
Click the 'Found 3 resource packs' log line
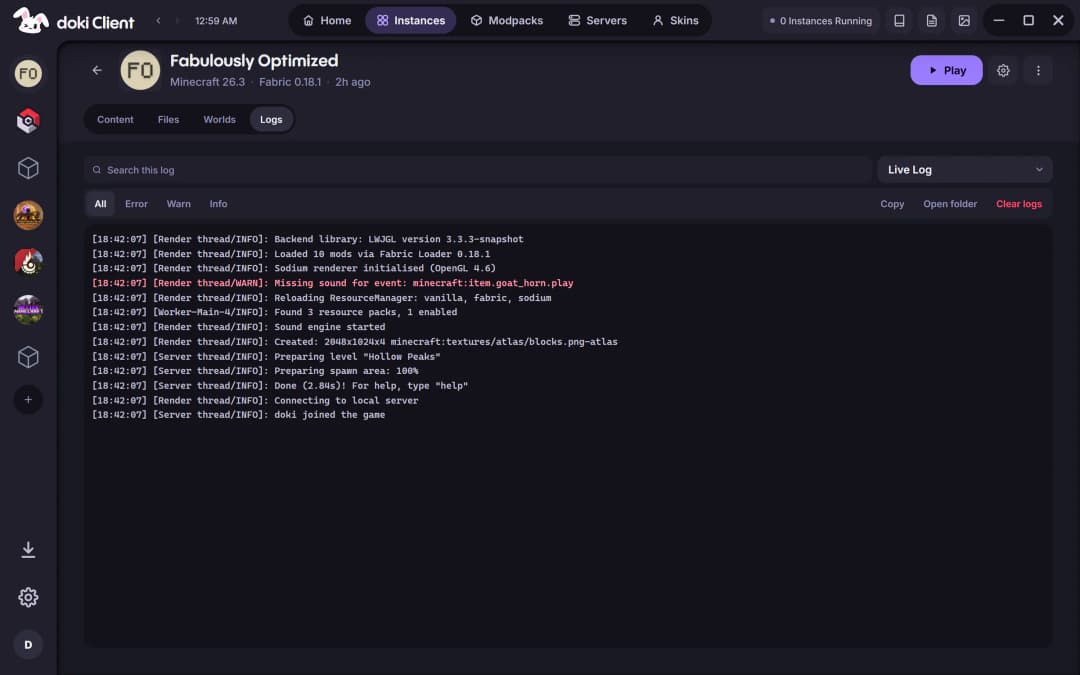274,312
